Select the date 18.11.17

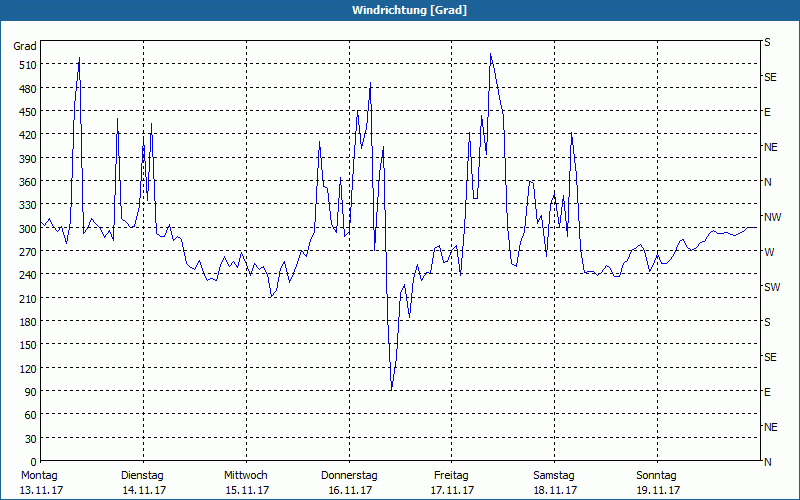[555, 490]
